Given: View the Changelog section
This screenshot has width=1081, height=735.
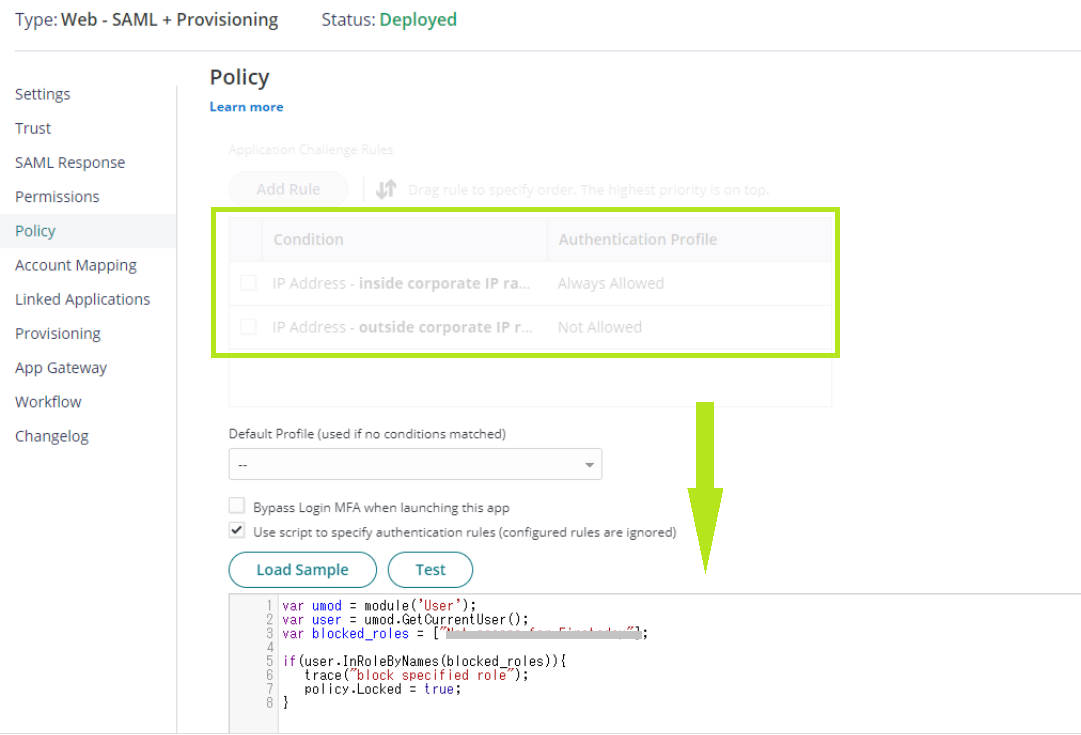Looking at the screenshot, I should [52, 436].
